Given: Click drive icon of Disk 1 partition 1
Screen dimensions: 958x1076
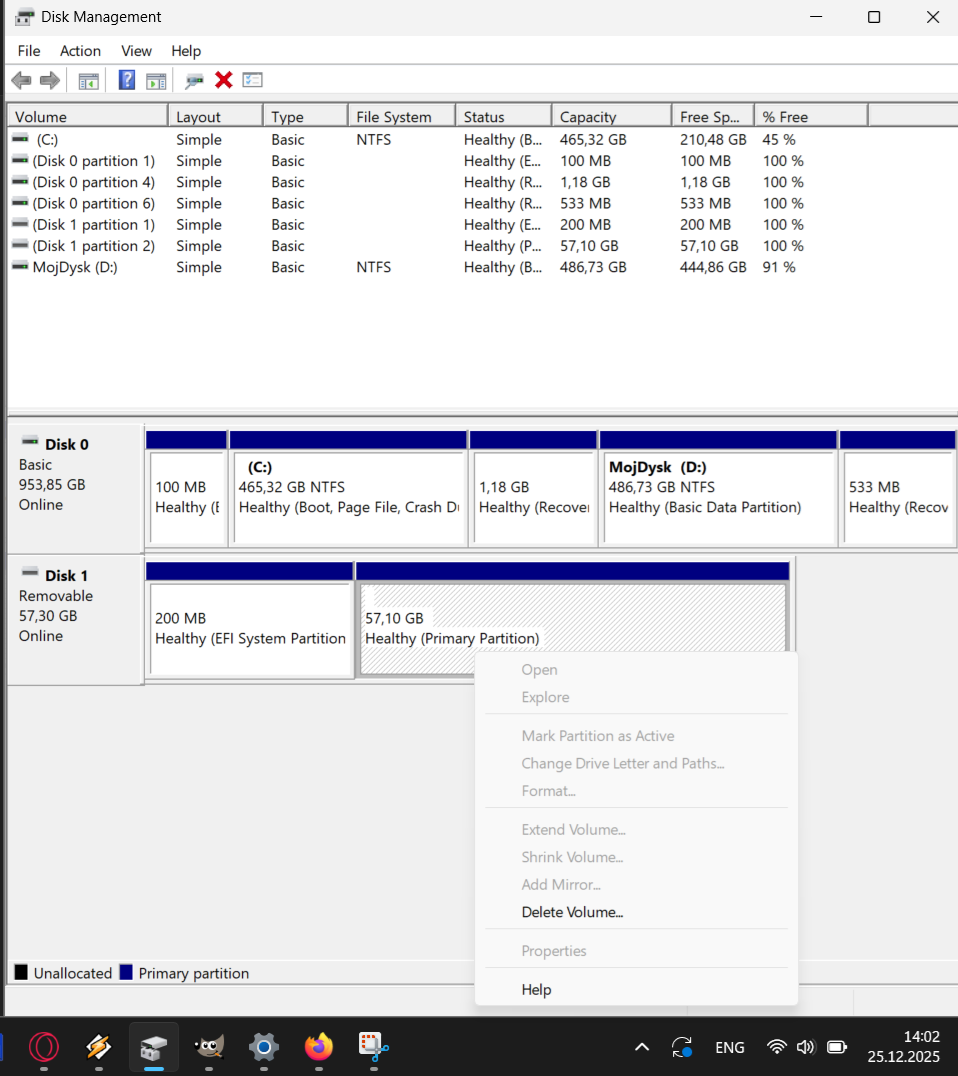Looking at the screenshot, I should click(x=21, y=224).
